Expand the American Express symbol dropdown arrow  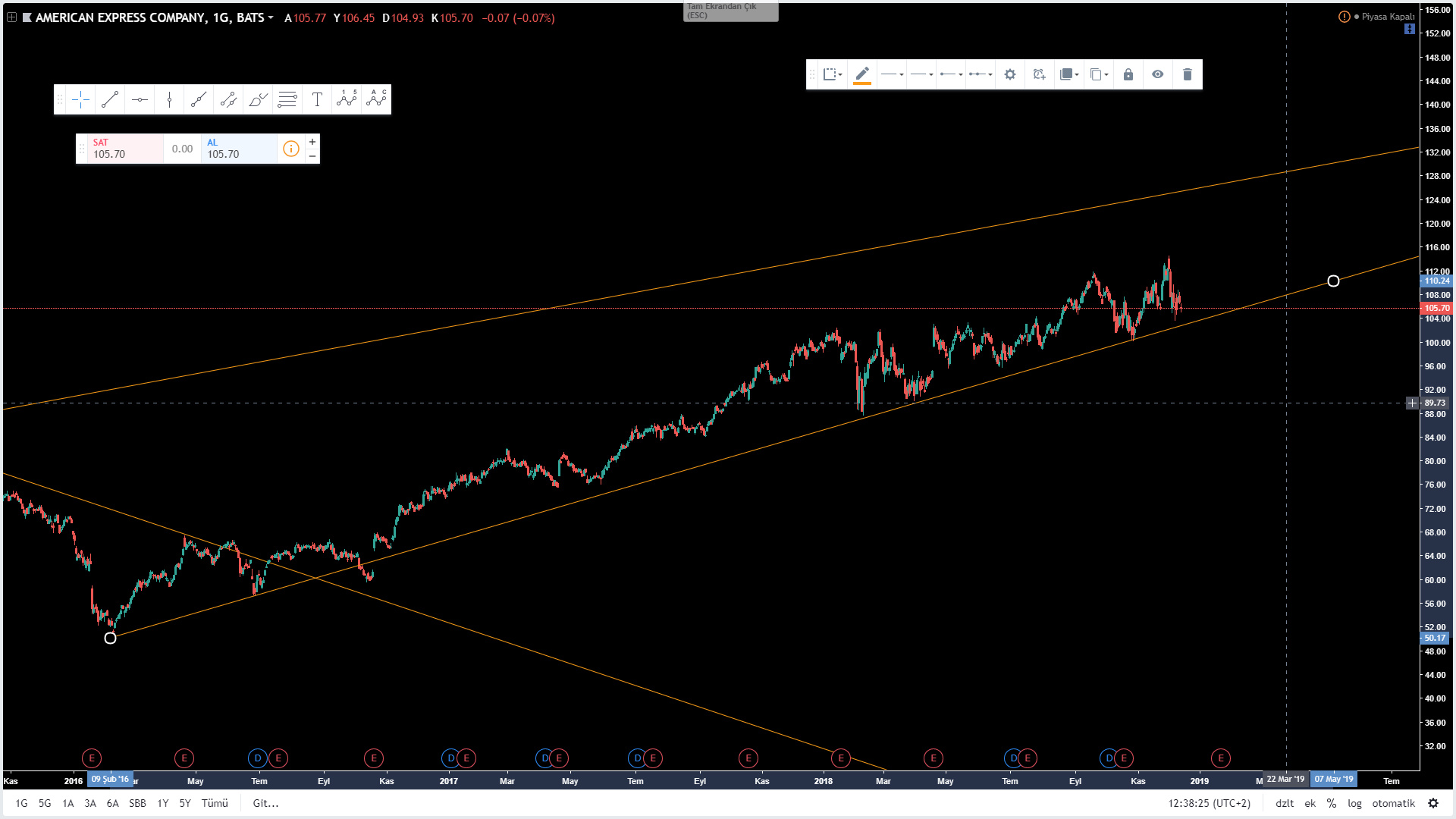coord(271,17)
